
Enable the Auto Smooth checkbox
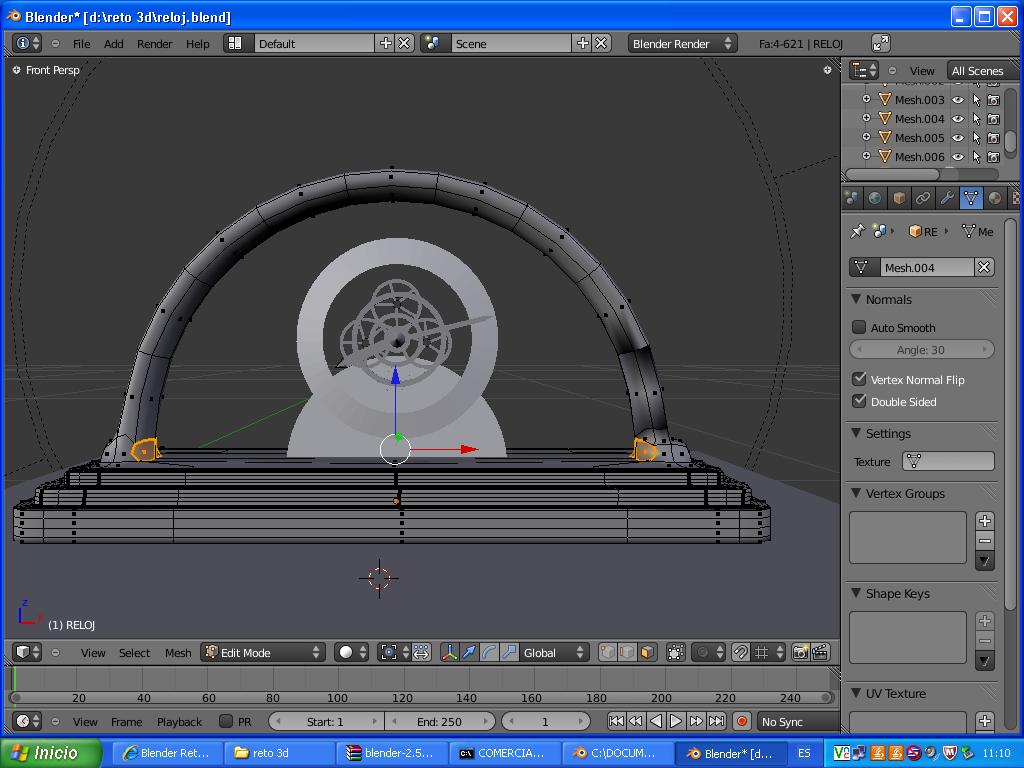(859, 327)
